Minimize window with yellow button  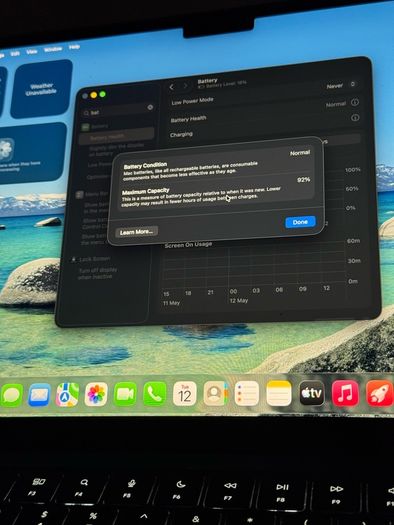(94, 95)
